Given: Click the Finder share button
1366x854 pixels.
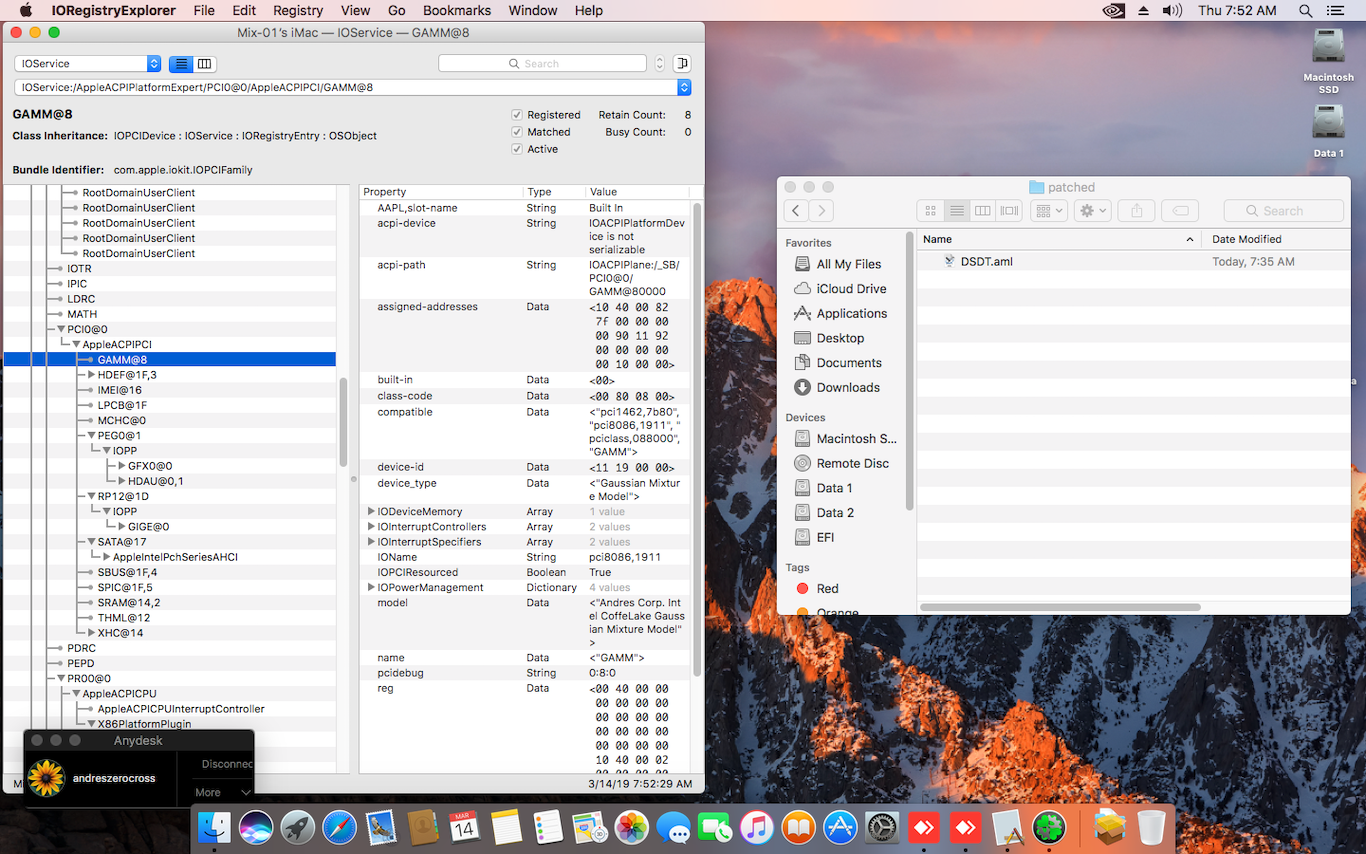Looking at the screenshot, I should point(1136,211).
